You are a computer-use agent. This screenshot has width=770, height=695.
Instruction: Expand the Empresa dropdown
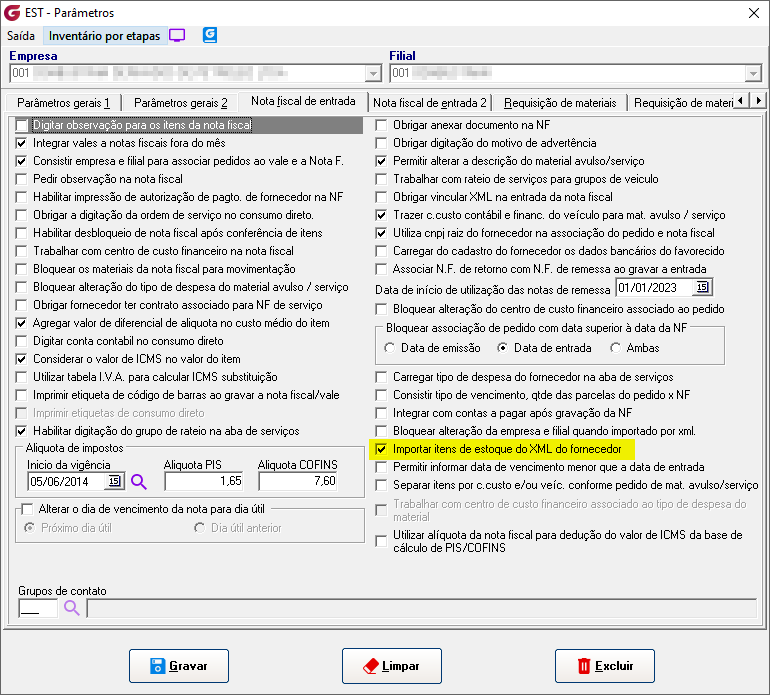pyautogui.click(x=373, y=74)
